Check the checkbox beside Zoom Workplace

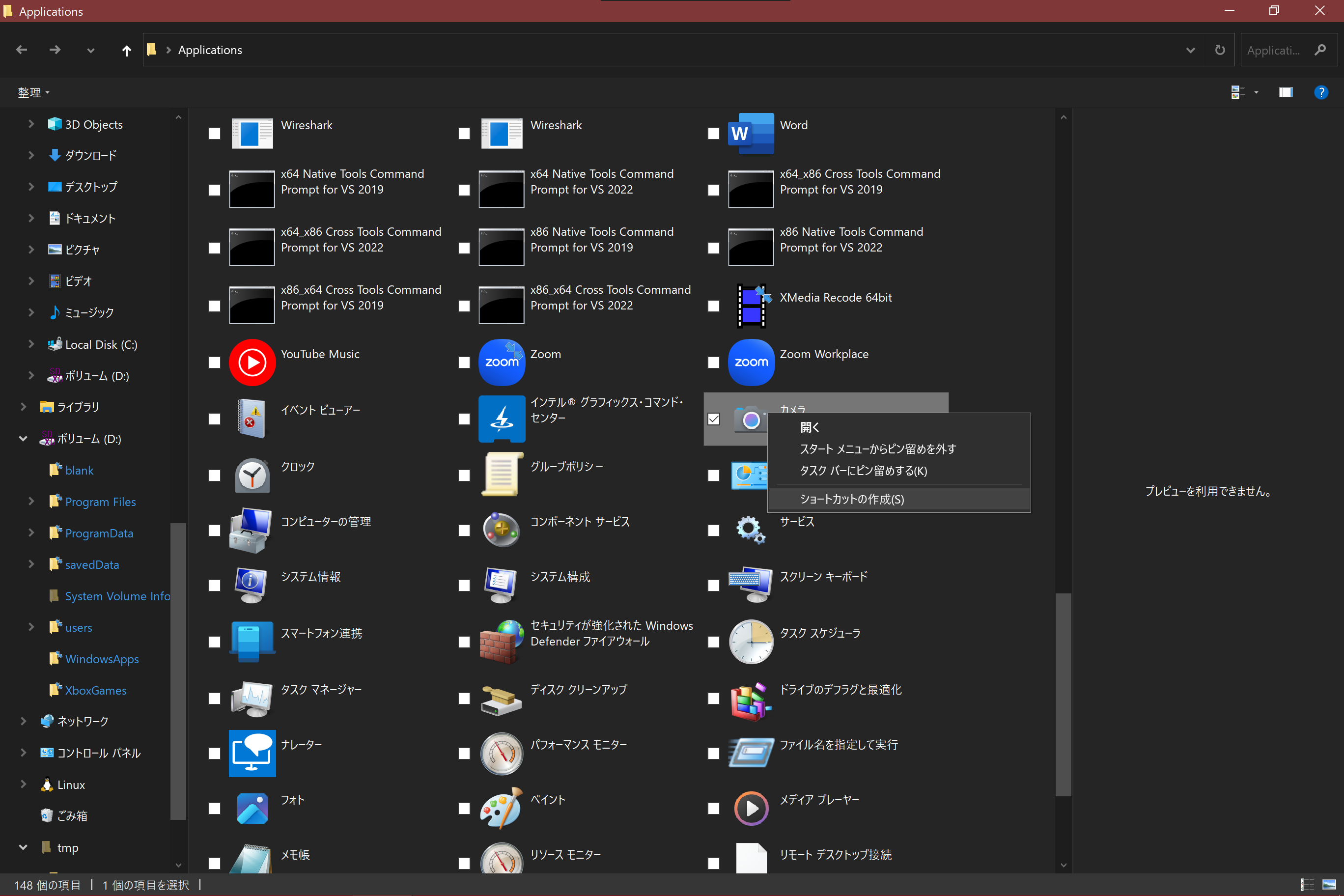click(714, 363)
